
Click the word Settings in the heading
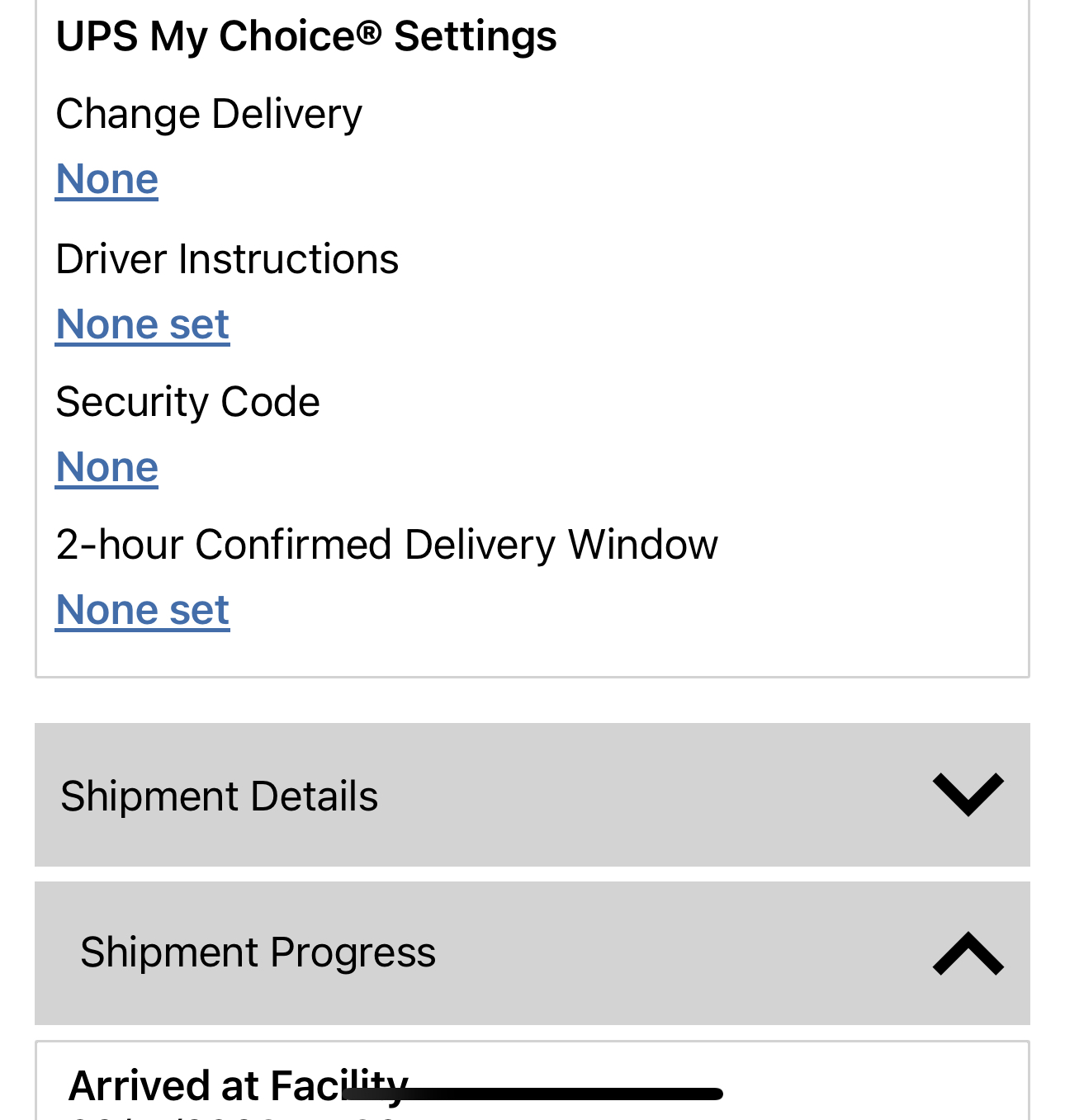point(475,37)
